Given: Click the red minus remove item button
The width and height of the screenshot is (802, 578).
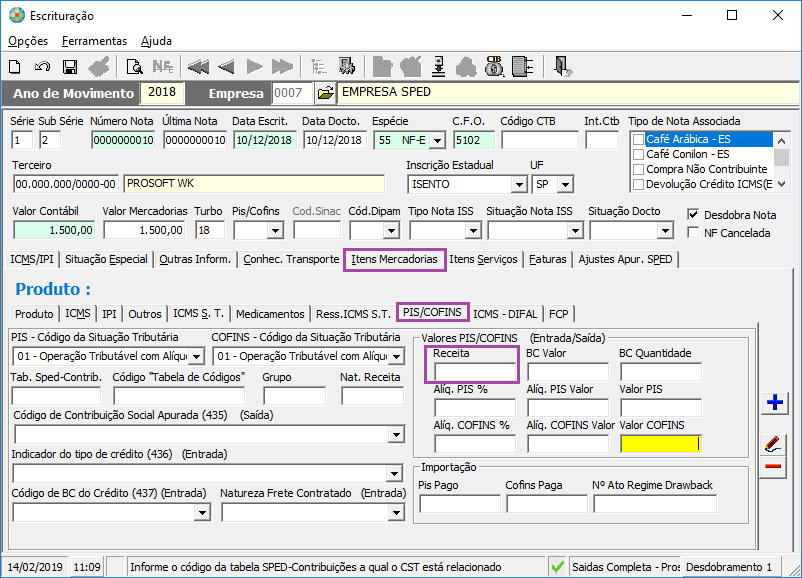Looking at the screenshot, I should click(x=773, y=466).
